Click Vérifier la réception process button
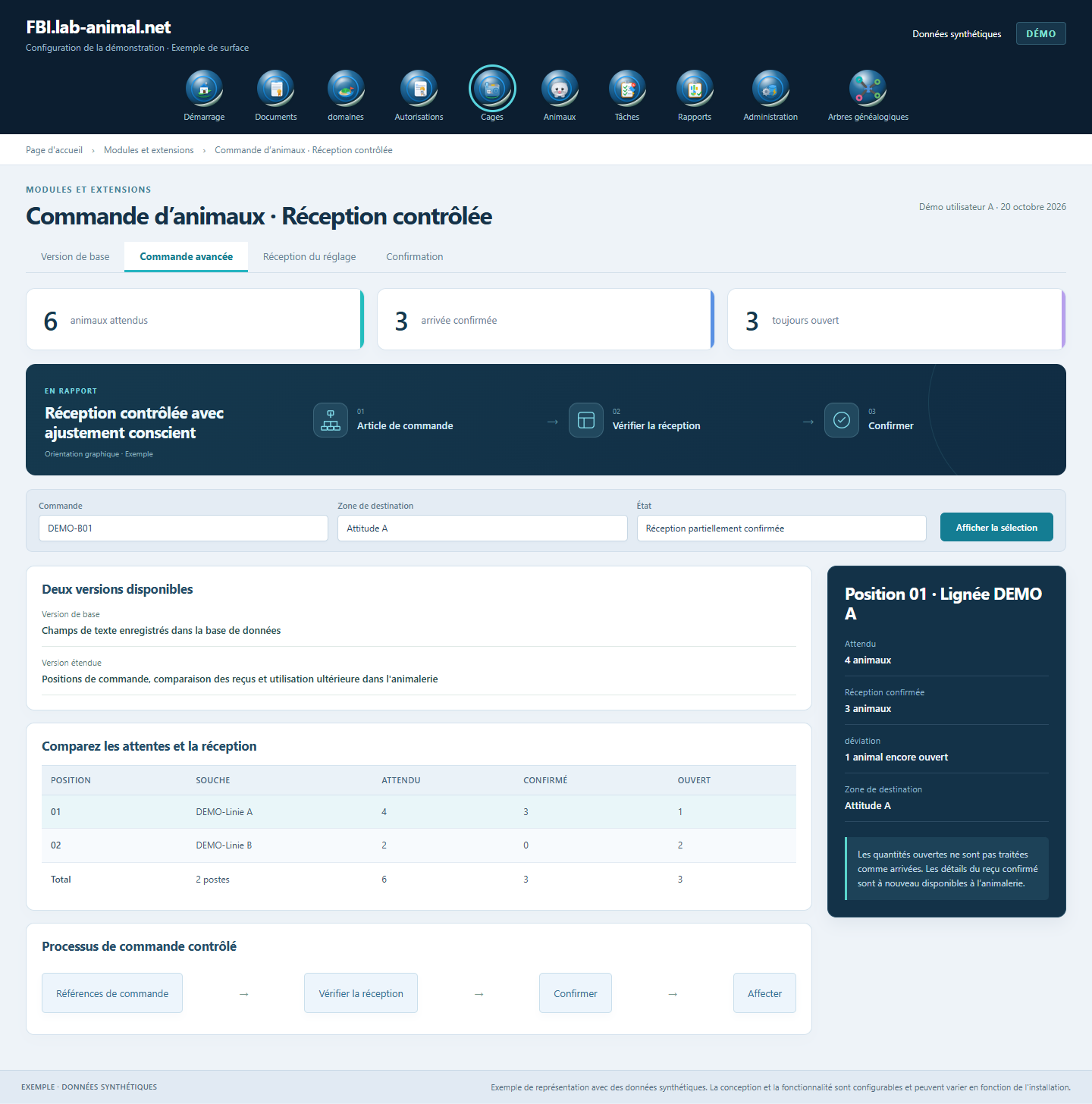 (361, 993)
